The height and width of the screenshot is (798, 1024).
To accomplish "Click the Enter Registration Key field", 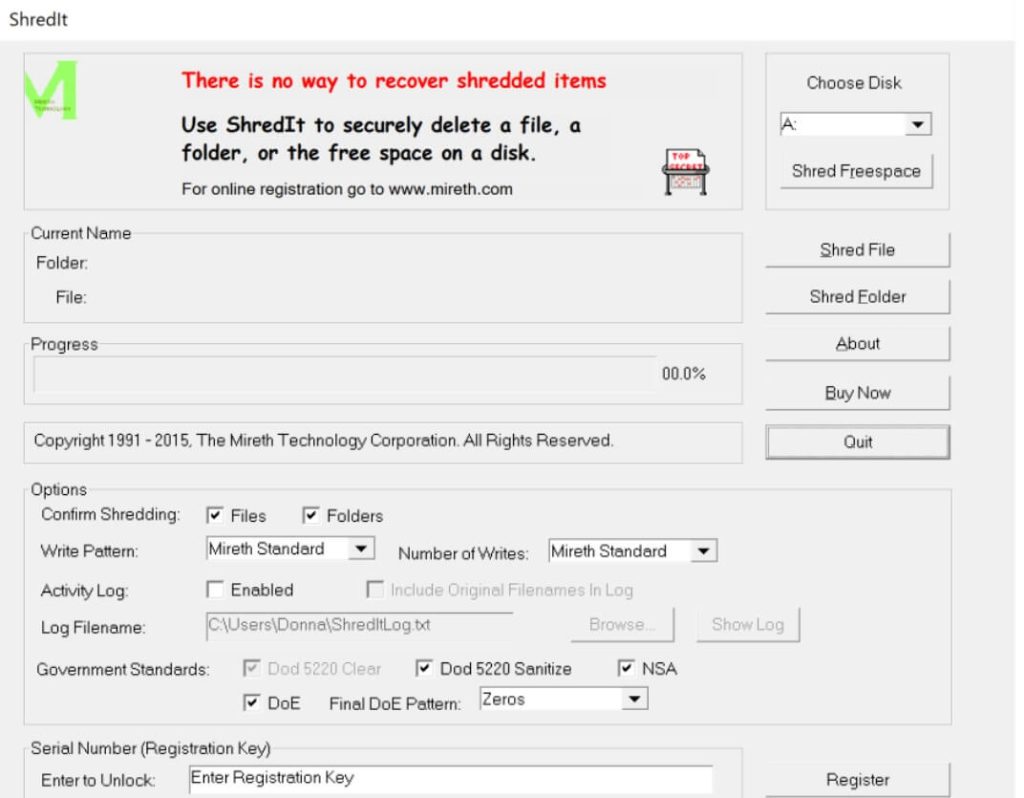I will pos(450,778).
